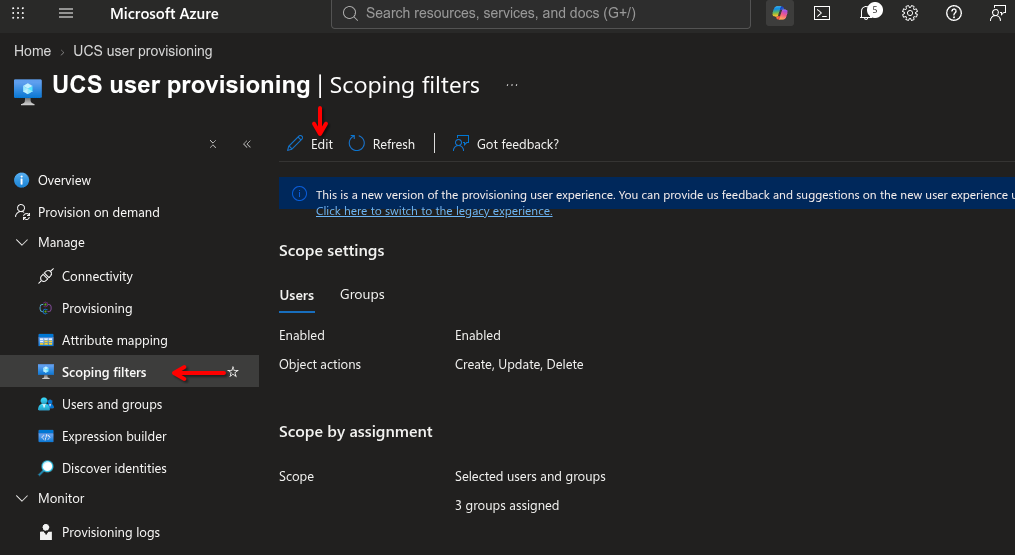
Task: Click '3 groups assigned' text
Action: [x=507, y=505]
